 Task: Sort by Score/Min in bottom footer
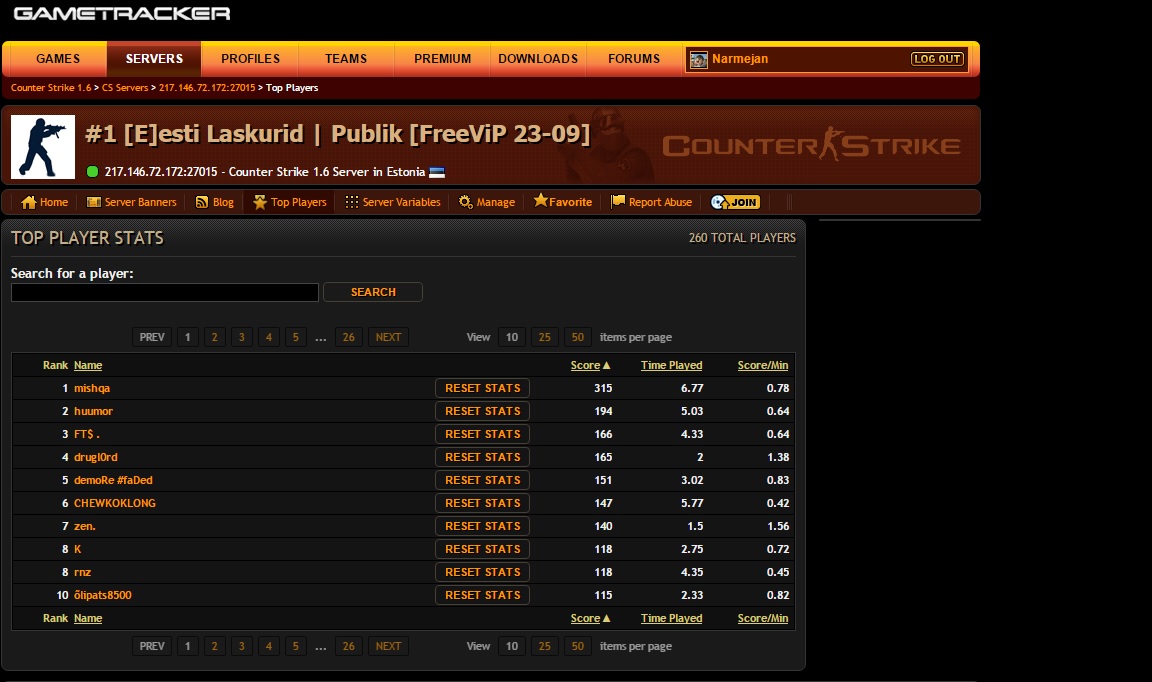click(763, 618)
